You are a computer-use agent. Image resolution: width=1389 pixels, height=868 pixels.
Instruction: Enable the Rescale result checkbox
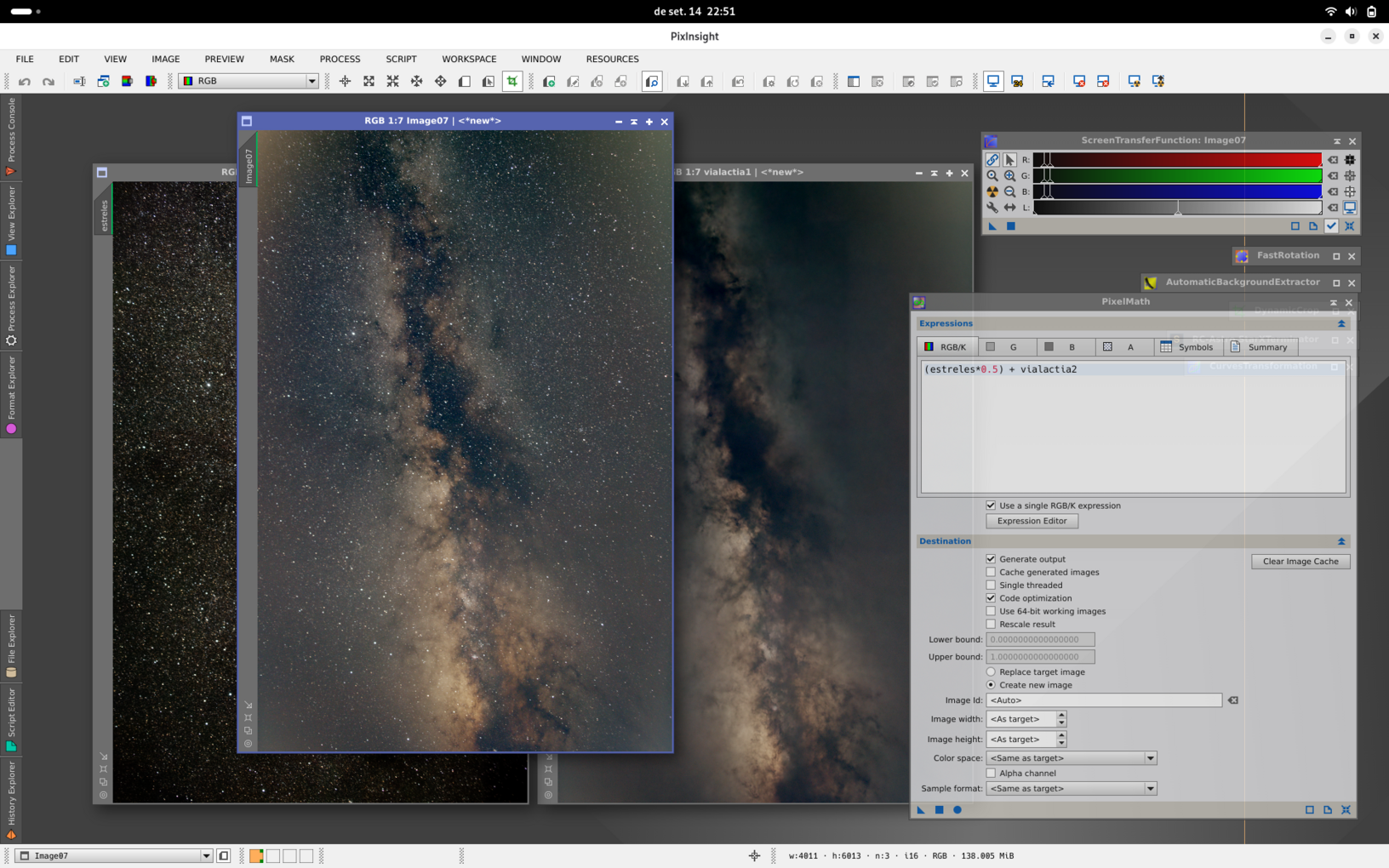991,624
